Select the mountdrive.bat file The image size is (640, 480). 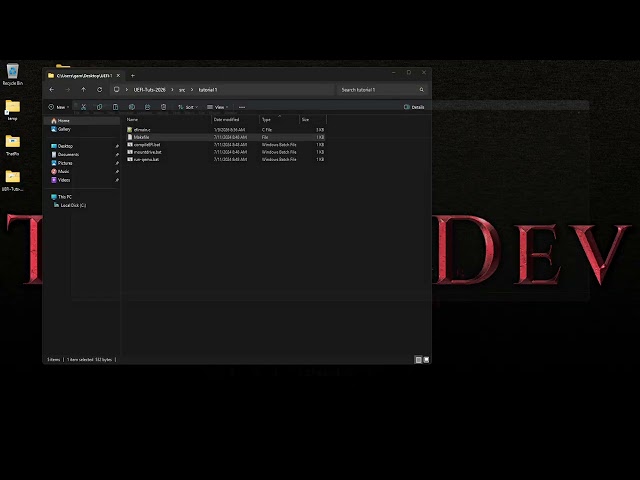pyautogui.click(x=226, y=152)
